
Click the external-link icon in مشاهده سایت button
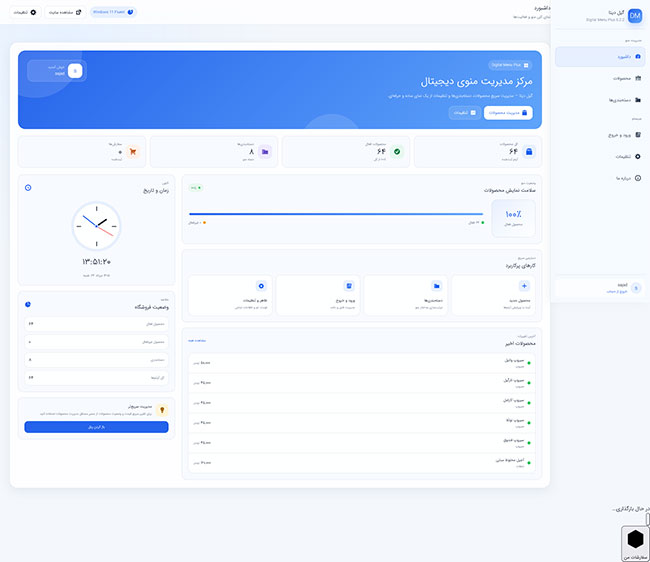[x=78, y=12]
